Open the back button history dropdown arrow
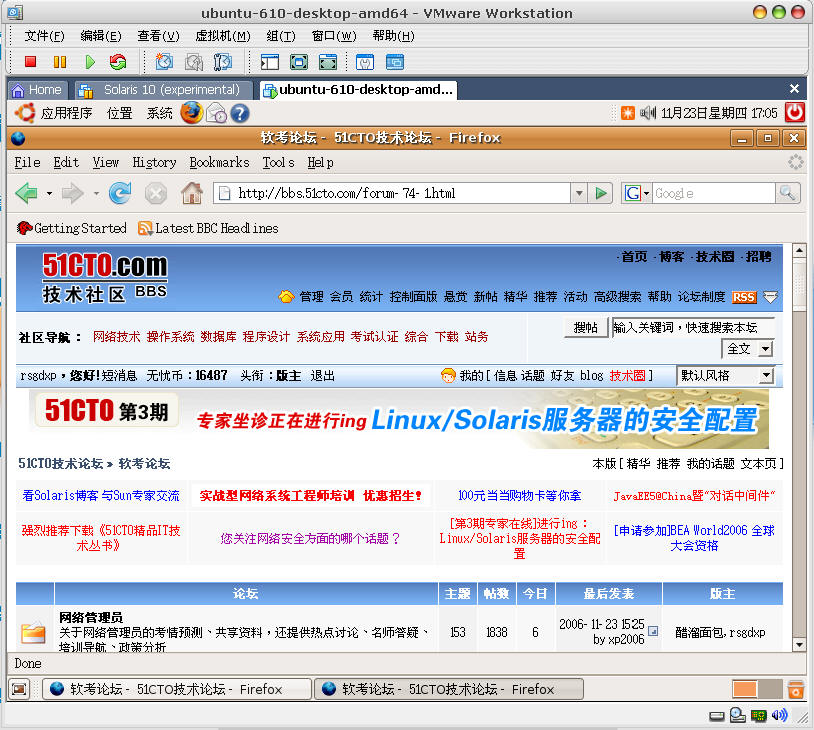814x730 pixels. coord(49,194)
